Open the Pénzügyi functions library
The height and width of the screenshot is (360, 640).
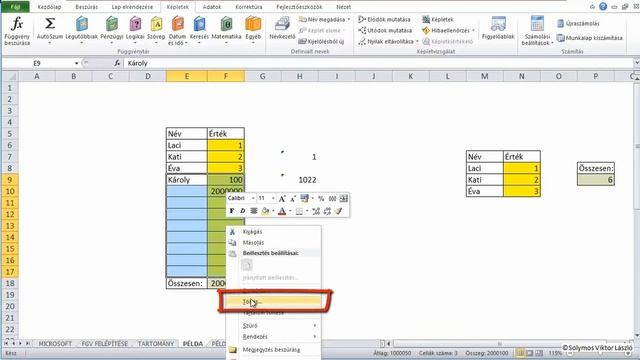click(111, 29)
